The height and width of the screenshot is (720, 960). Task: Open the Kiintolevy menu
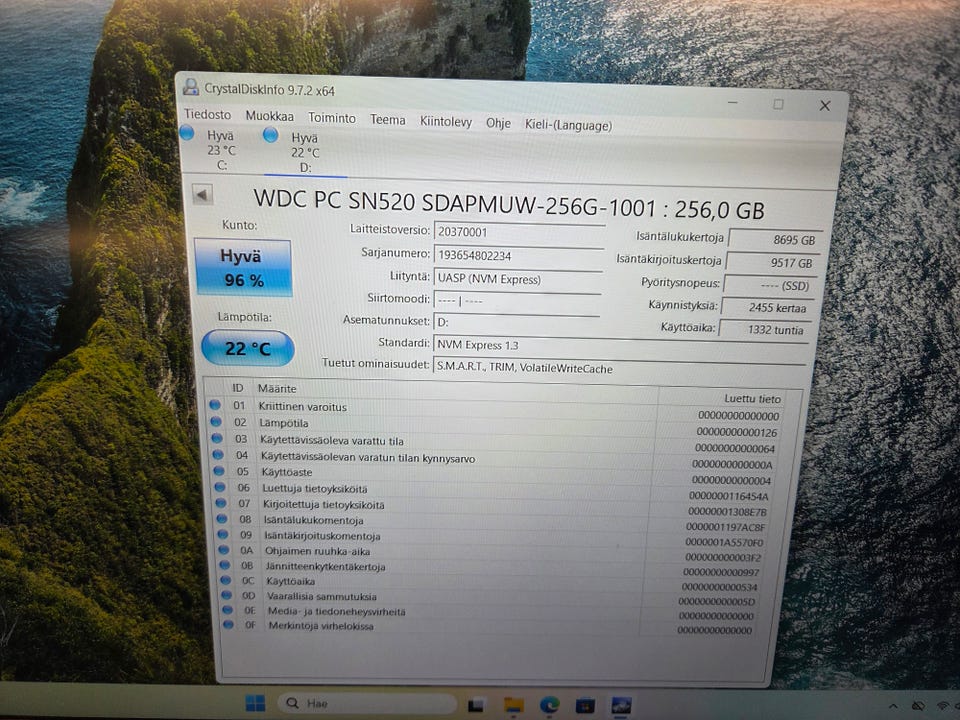tap(446, 122)
